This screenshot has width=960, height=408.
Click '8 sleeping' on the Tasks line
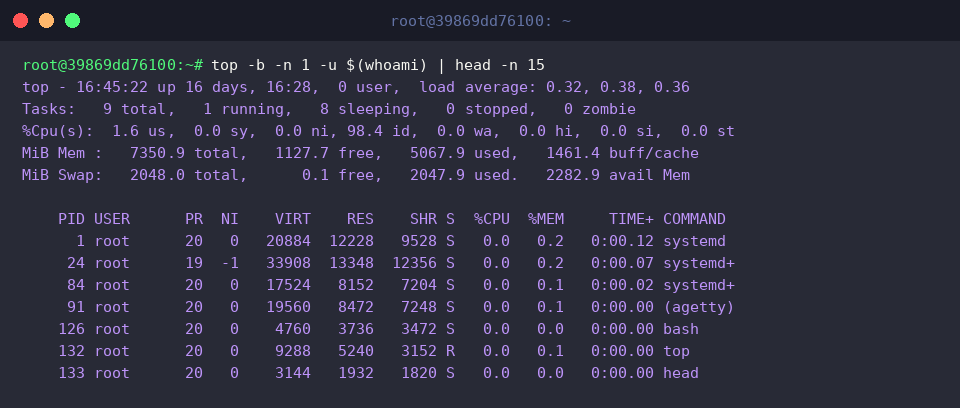pos(364,109)
